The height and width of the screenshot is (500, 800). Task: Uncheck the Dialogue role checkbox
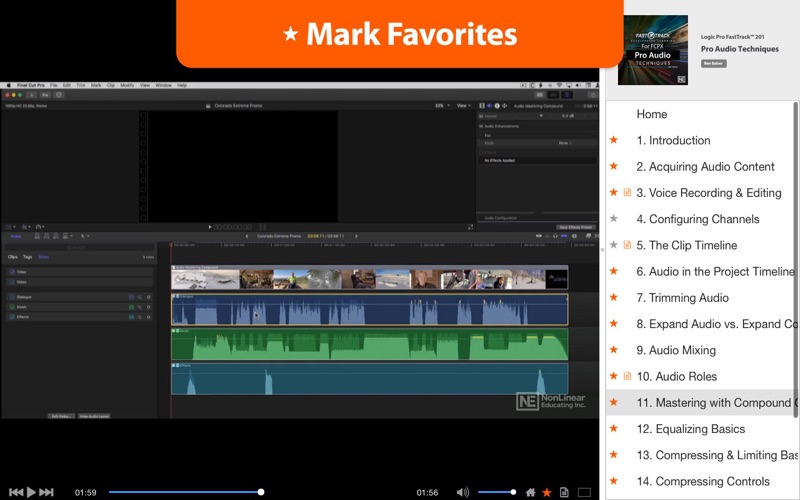[12, 297]
